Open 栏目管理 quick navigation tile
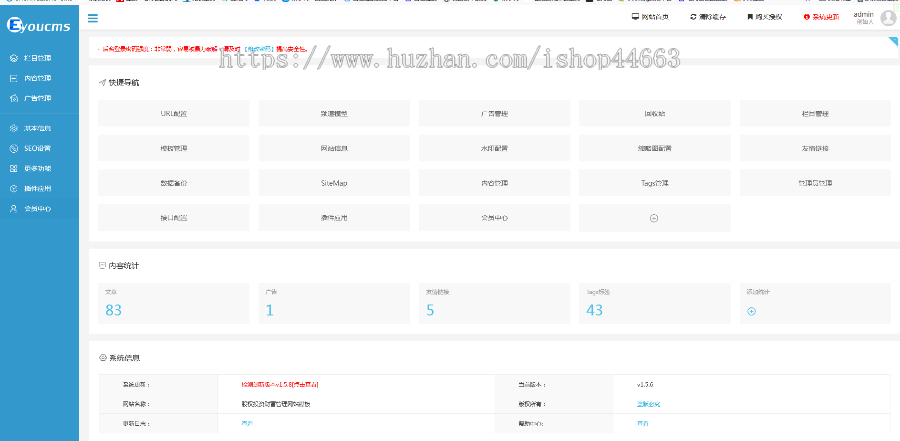900x441 pixels. (x=815, y=114)
